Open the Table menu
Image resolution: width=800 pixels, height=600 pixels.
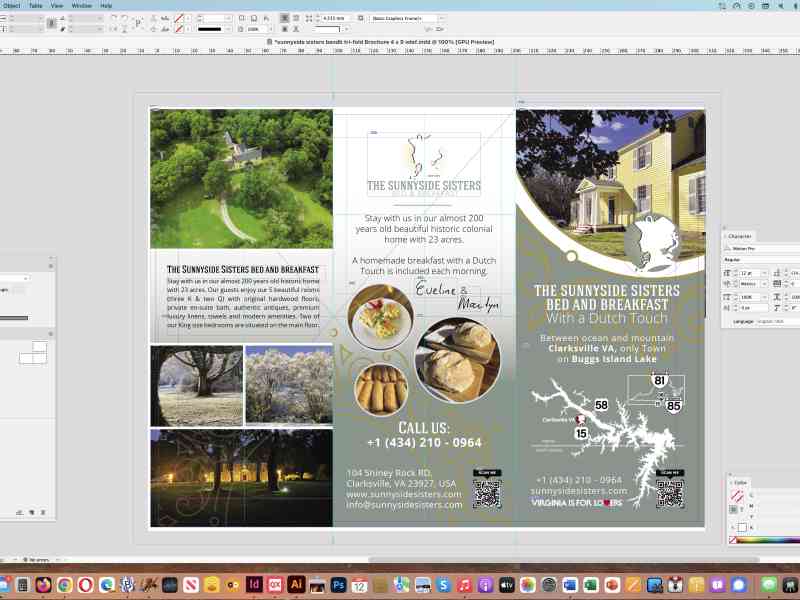coord(35,6)
